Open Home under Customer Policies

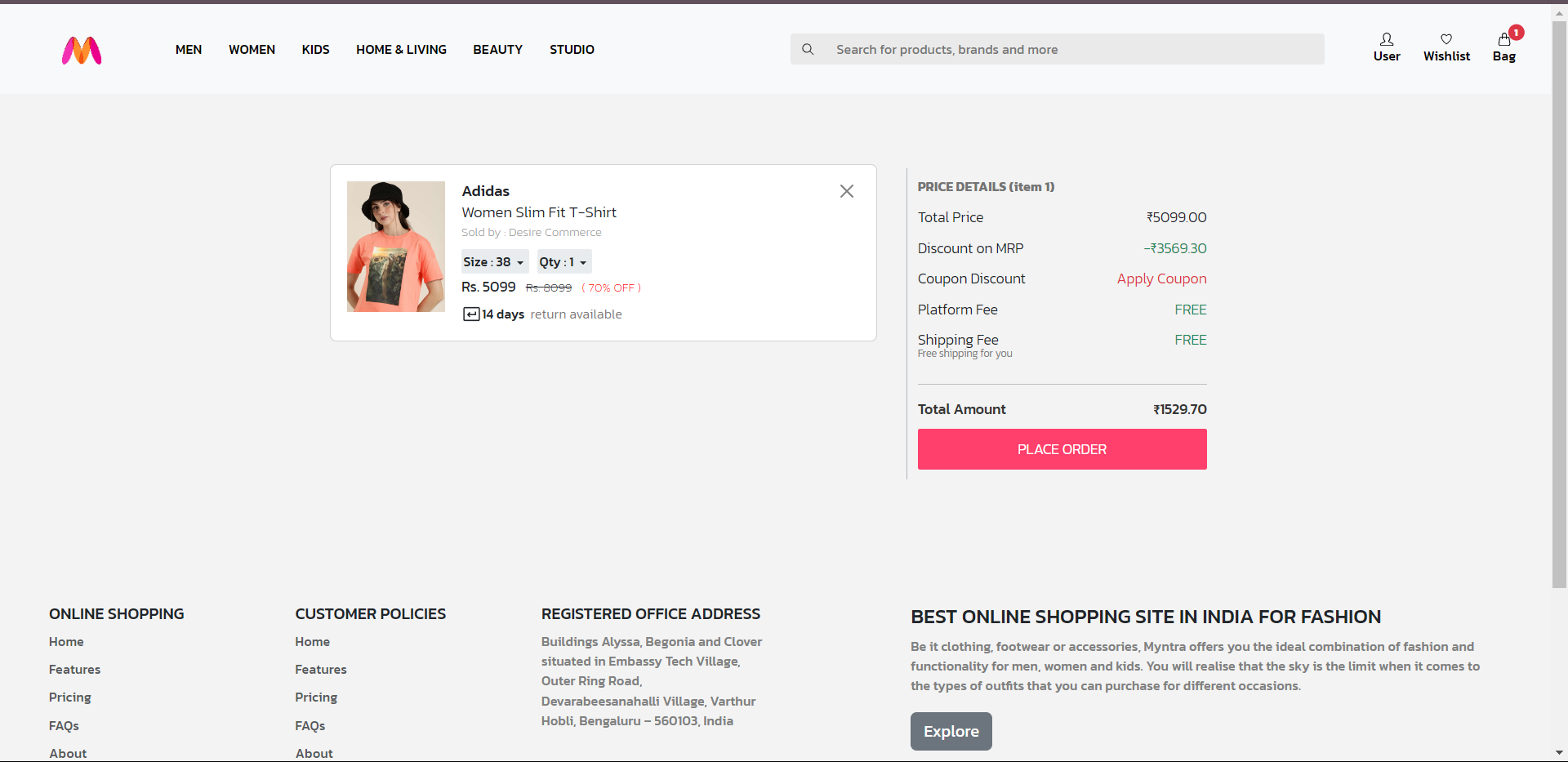click(313, 642)
